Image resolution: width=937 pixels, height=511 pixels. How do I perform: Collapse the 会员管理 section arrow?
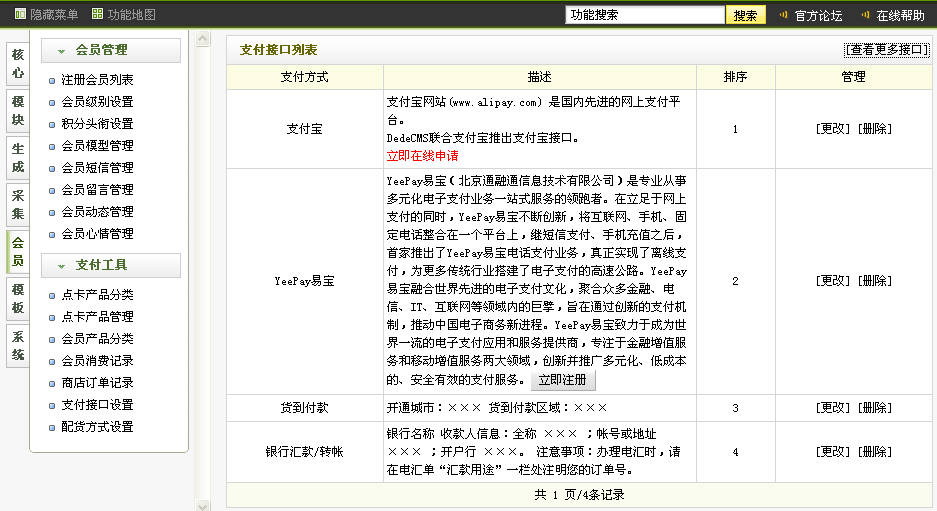click(x=61, y=51)
